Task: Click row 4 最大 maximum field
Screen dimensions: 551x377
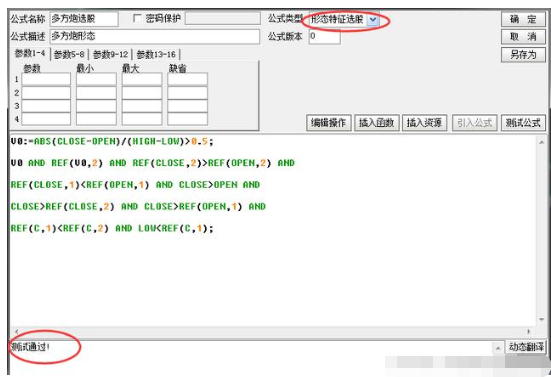Action: point(142,119)
